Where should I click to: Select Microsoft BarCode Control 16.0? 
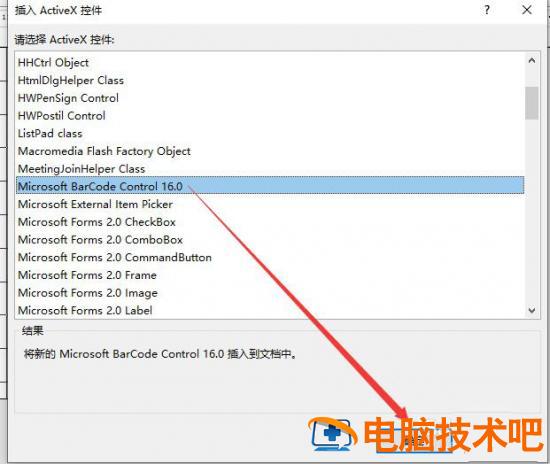coord(270,185)
